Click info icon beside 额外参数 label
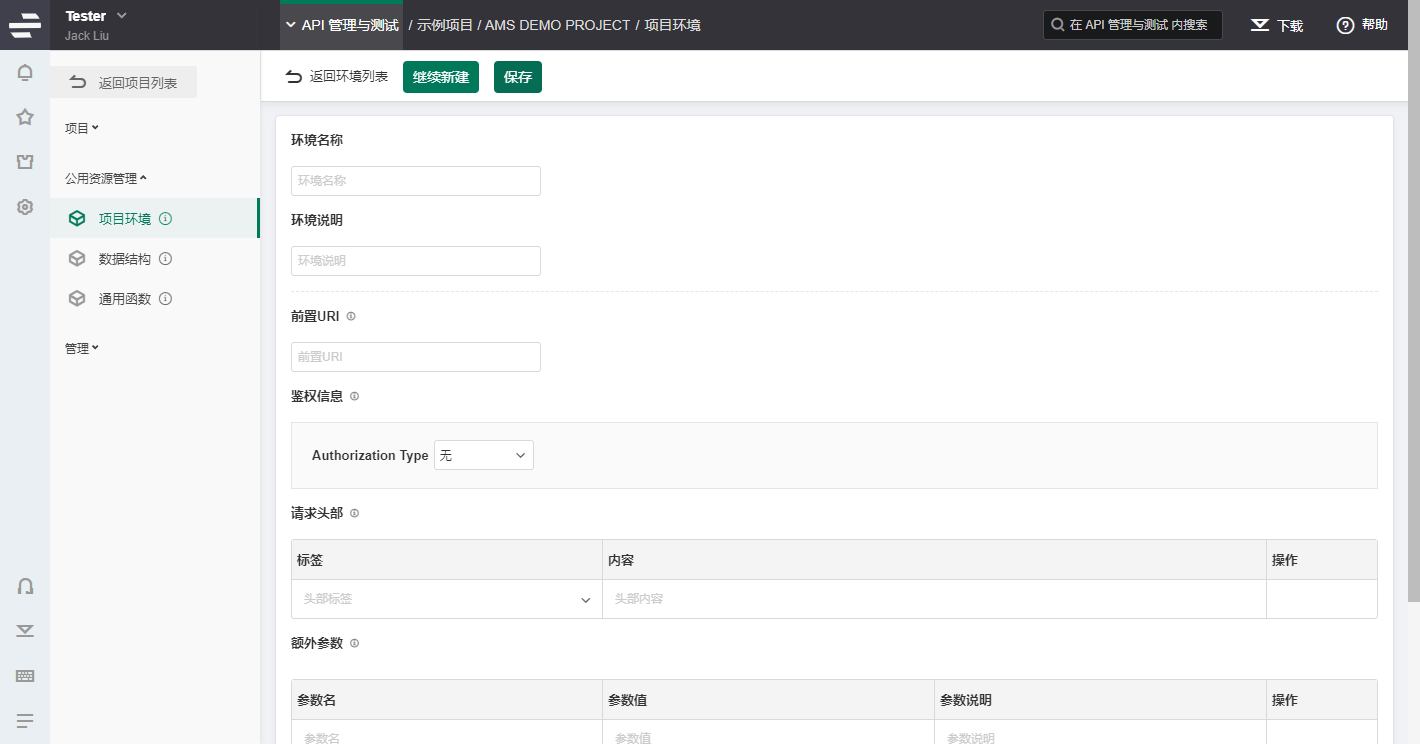Image resolution: width=1420 pixels, height=744 pixels. [354, 643]
